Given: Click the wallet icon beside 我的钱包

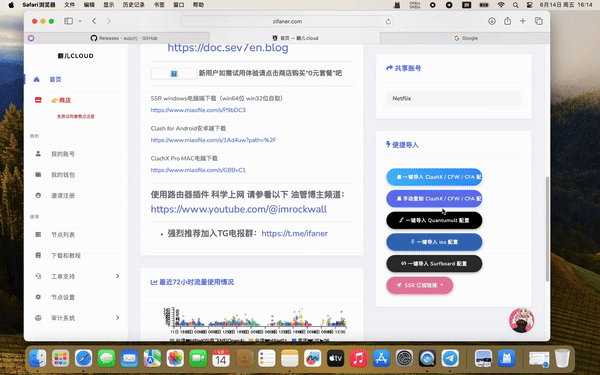Looking at the screenshot, I should pos(38,174).
